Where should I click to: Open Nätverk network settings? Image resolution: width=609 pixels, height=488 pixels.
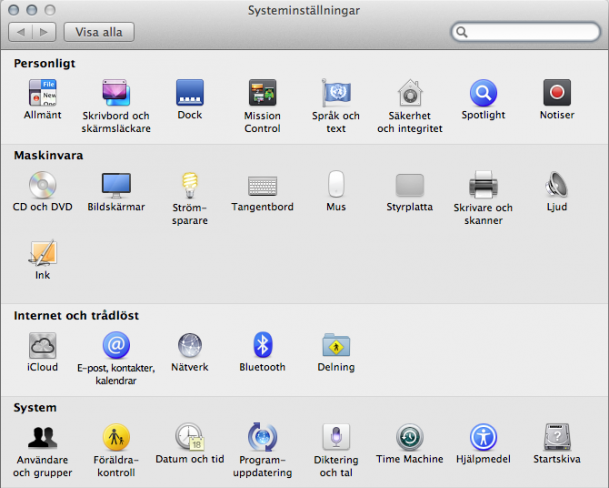tap(190, 345)
